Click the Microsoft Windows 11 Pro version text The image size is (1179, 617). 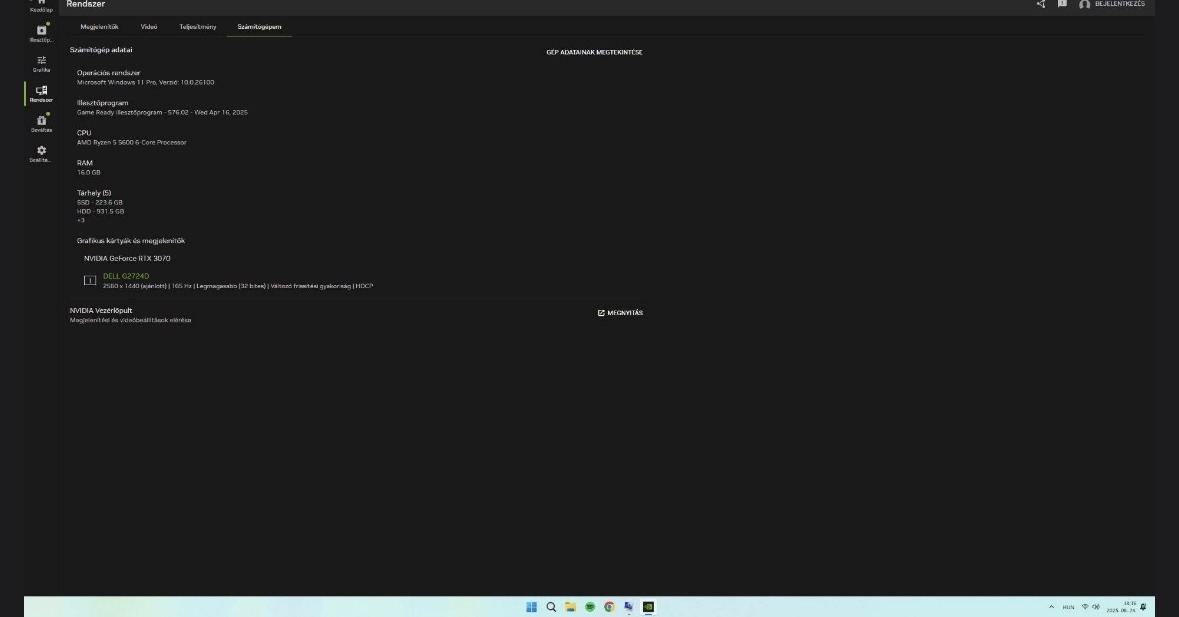point(145,83)
